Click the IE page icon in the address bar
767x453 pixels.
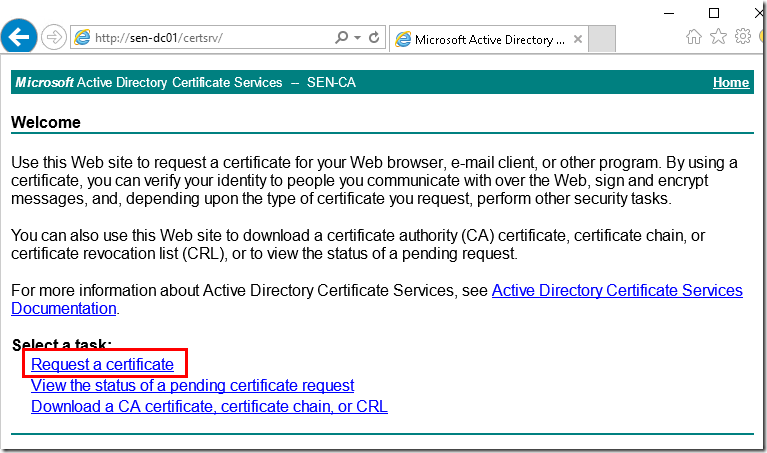tap(82, 38)
